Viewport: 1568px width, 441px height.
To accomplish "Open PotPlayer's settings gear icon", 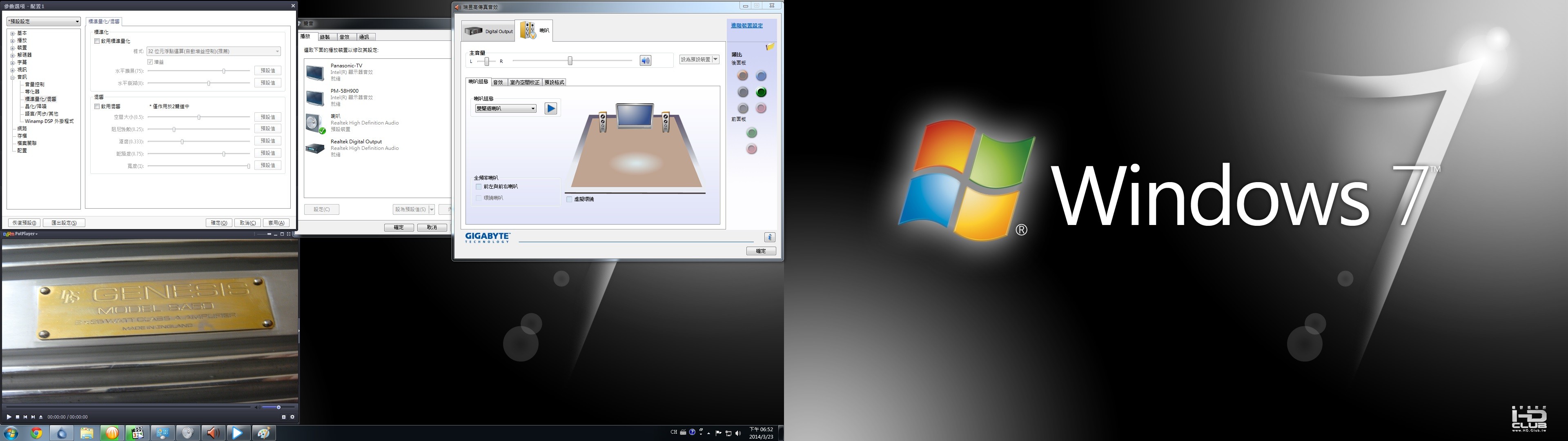I will [x=292, y=416].
